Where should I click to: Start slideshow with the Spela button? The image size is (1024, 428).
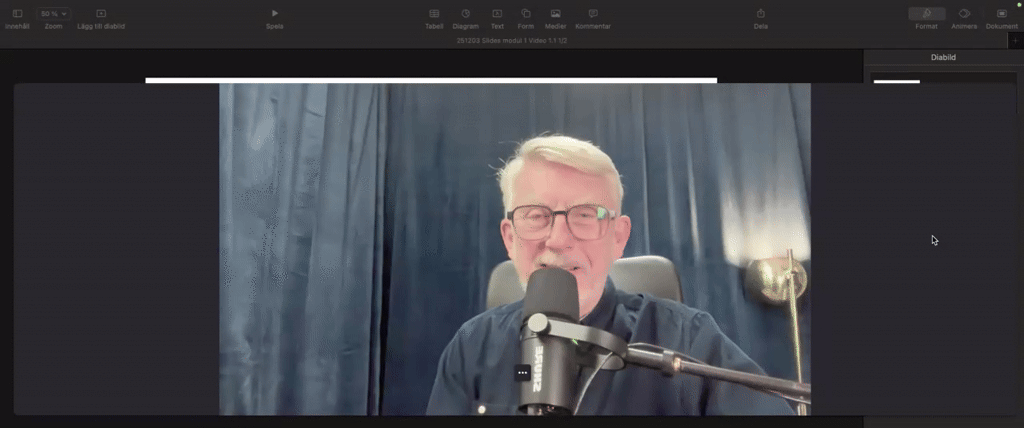pyautogui.click(x=274, y=14)
